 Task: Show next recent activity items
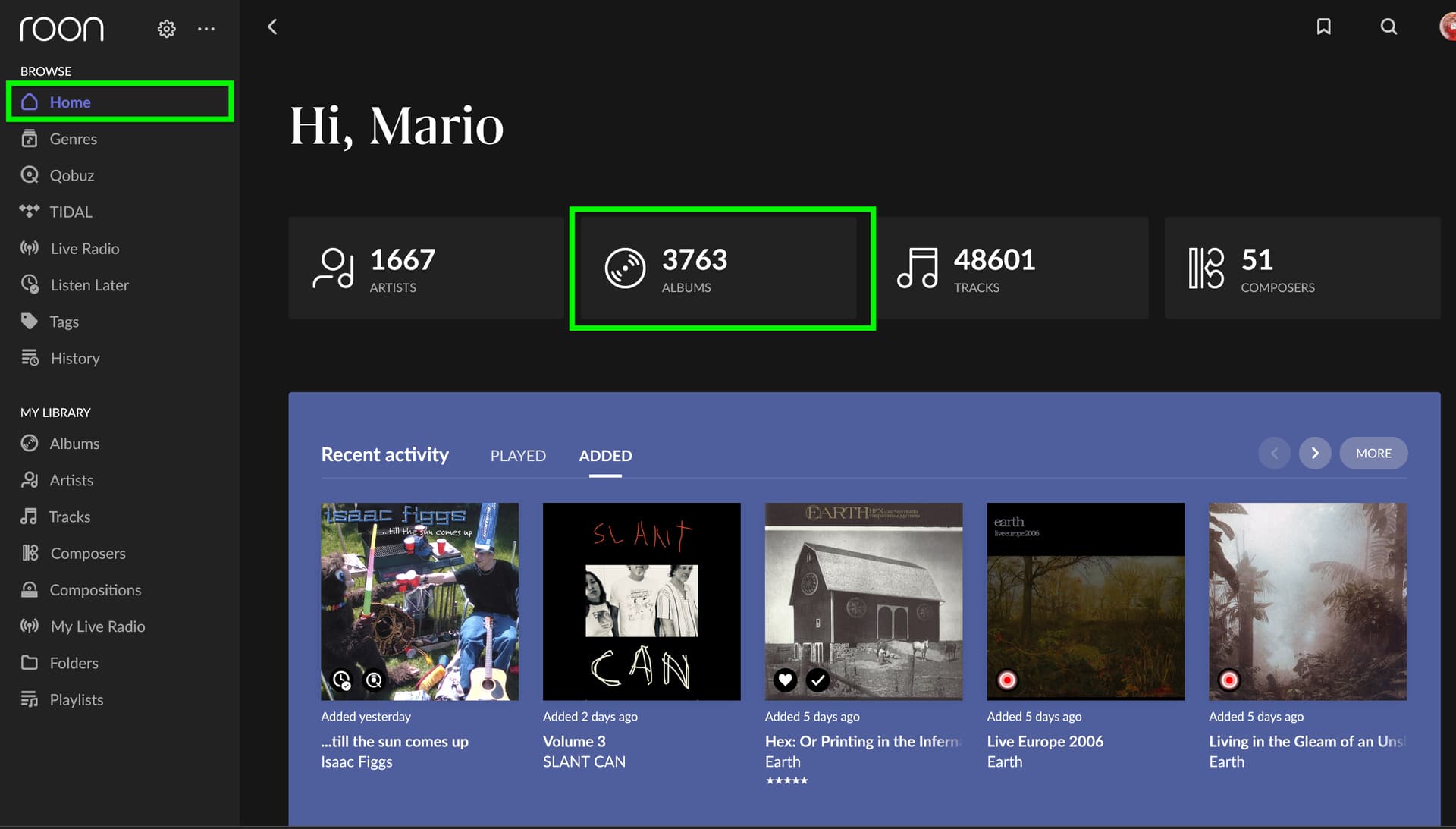pos(1315,454)
